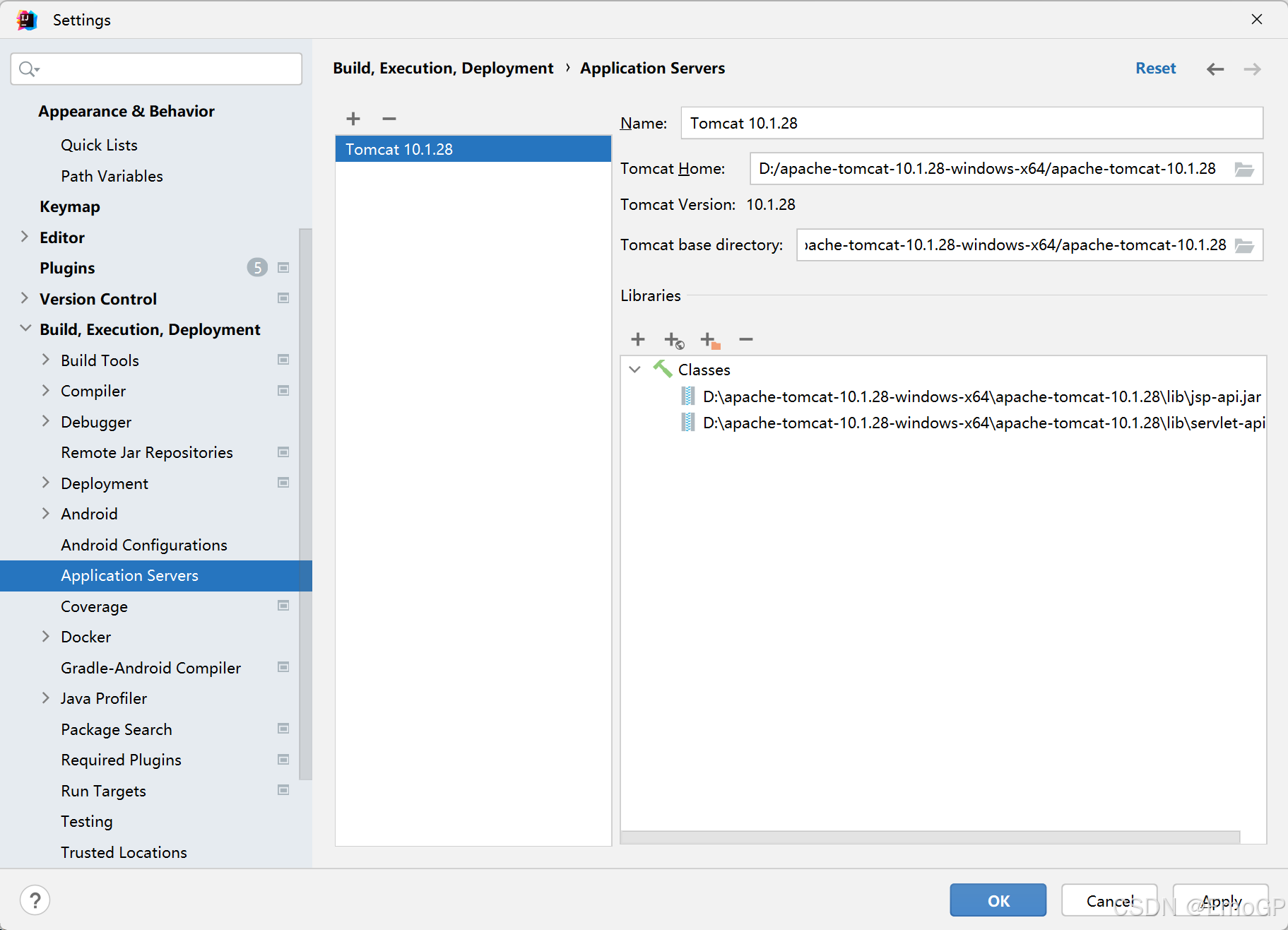Expand the Java Profiler node
This screenshot has height=930, width=1288.
[x=46, y=698]
